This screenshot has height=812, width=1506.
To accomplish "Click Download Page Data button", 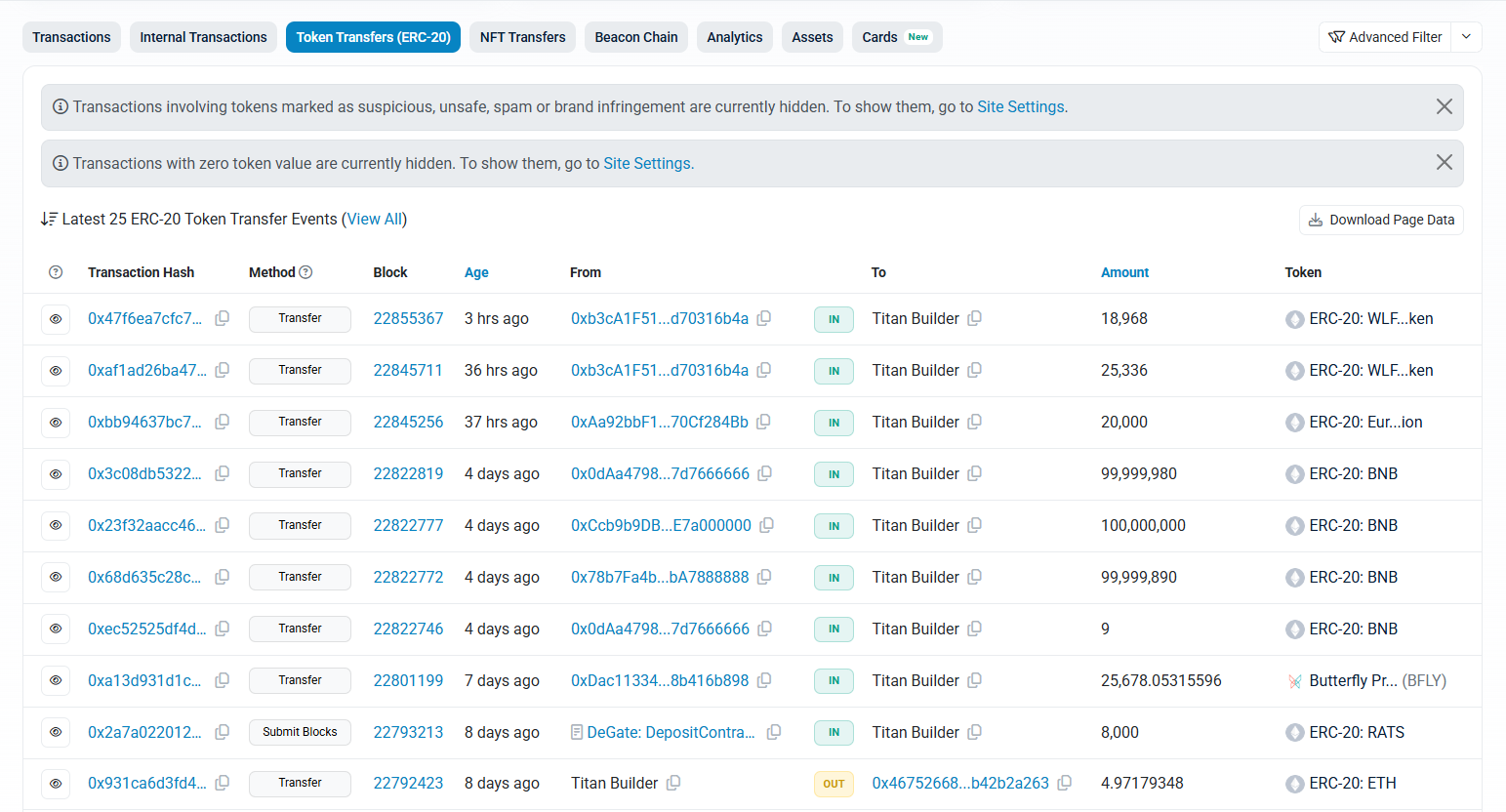I will point(1381,220).
